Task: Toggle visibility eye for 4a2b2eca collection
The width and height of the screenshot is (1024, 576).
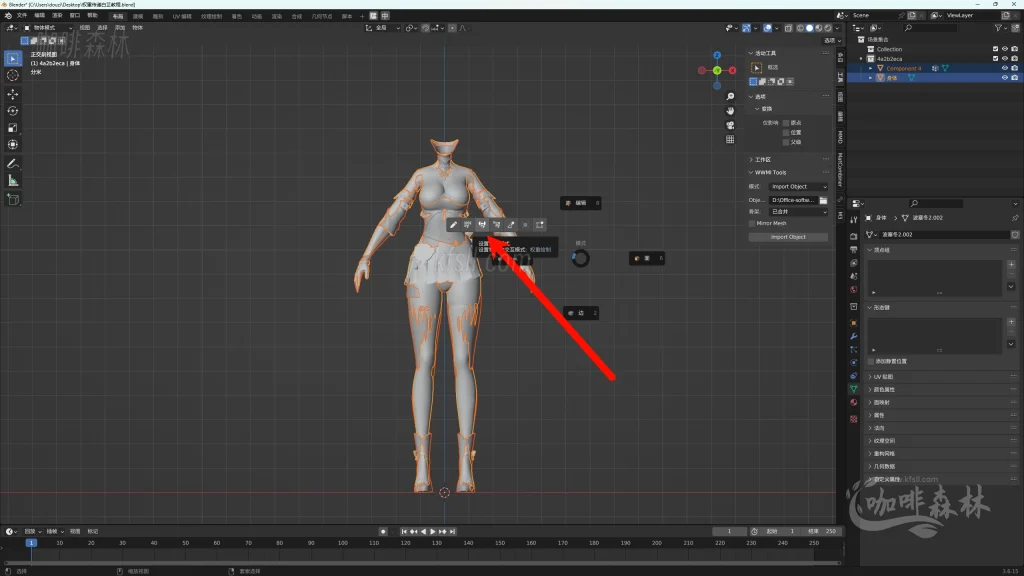Action: click(1005, 59)
